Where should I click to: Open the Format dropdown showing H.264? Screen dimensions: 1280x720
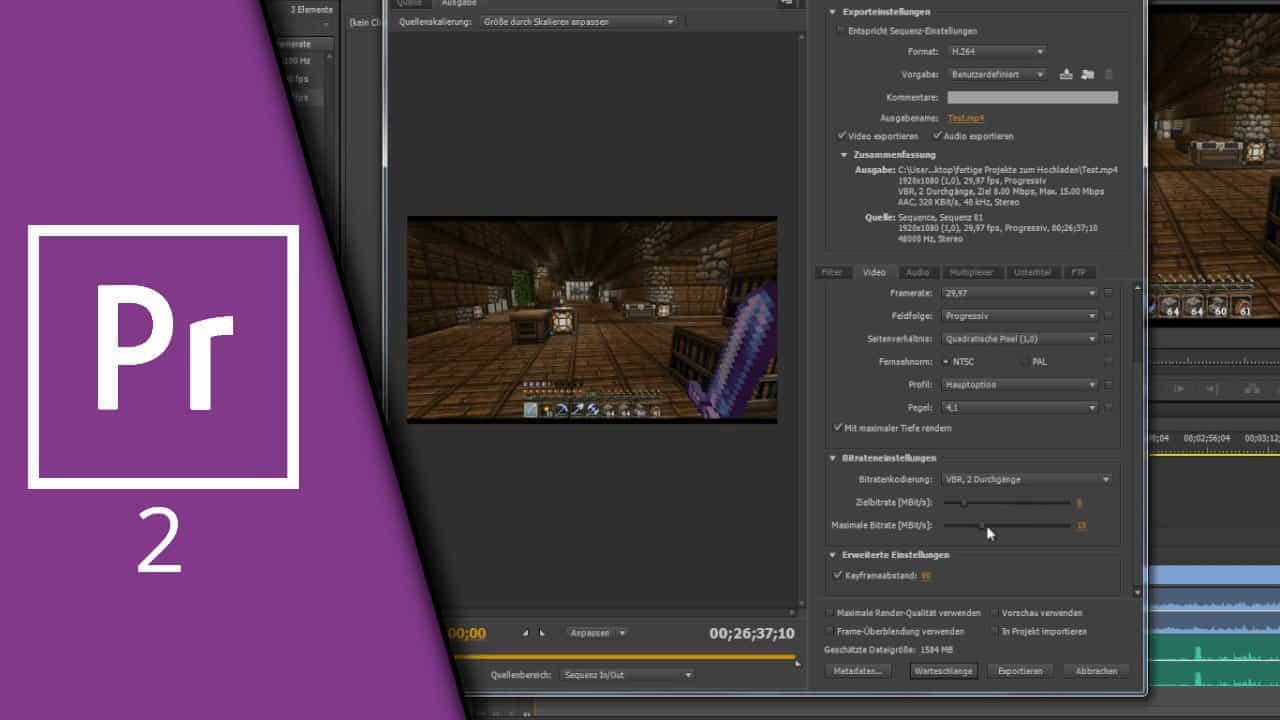[x=996, y=51]
